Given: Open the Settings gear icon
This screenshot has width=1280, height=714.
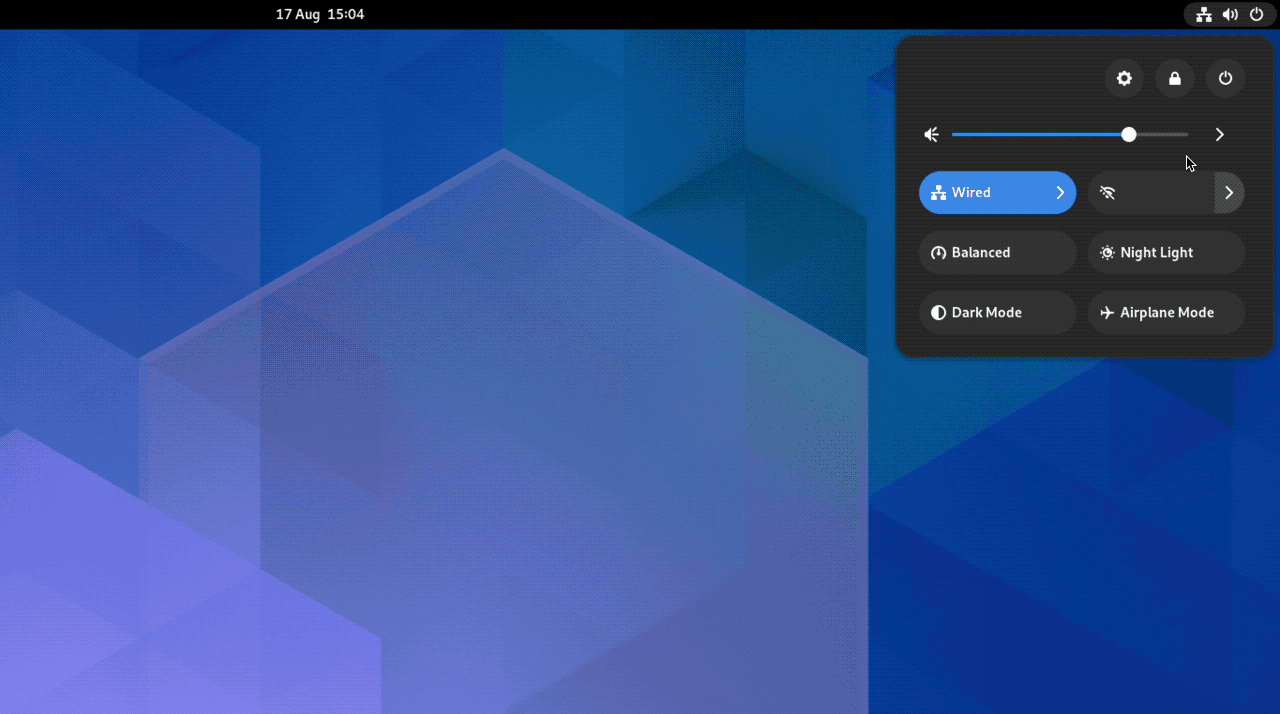Looking at the screenshot, I should [x=1124, y=78].
